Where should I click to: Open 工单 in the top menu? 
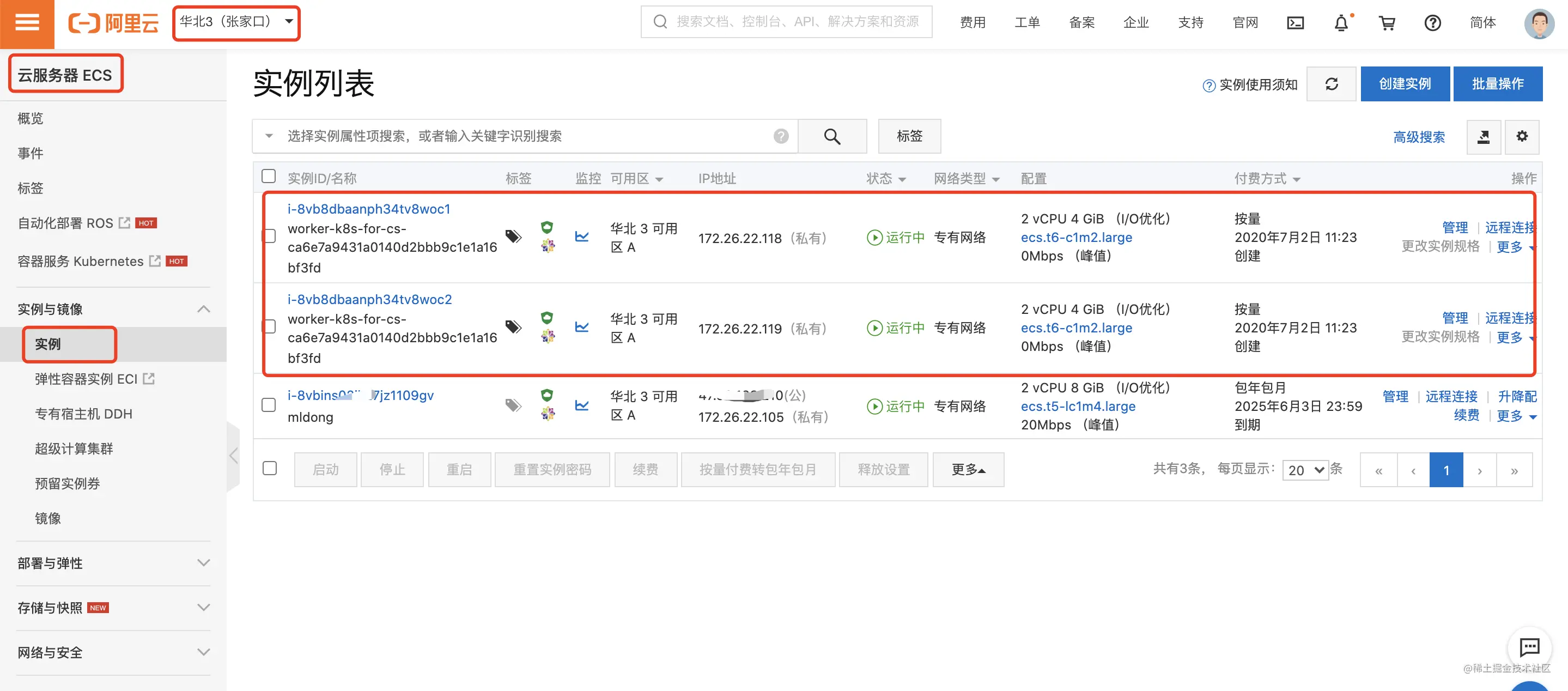click(1027, 22)
